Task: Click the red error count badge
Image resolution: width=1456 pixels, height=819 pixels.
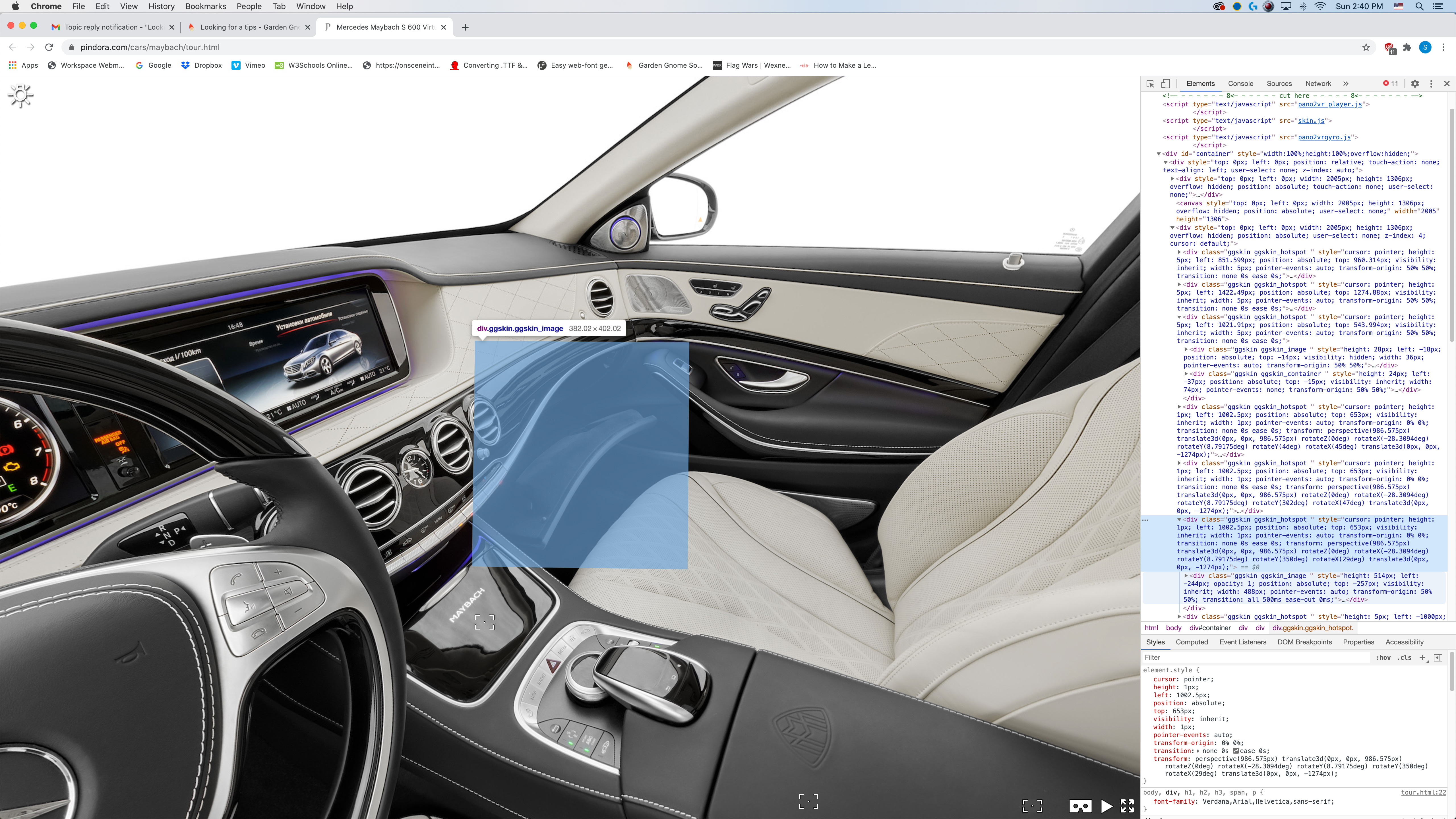Action: tap(1390, 84)
